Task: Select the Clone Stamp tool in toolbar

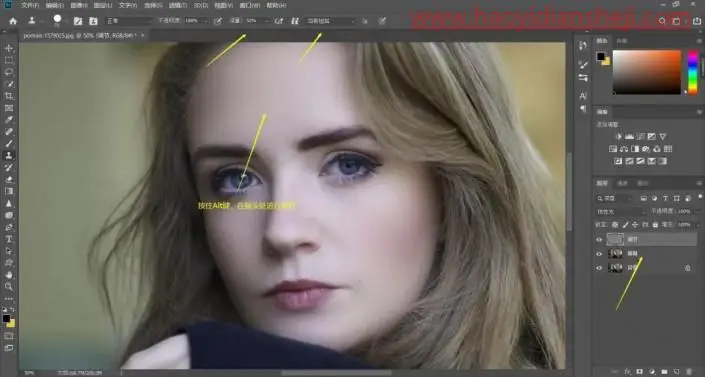Action: click(x=9, y=156)
